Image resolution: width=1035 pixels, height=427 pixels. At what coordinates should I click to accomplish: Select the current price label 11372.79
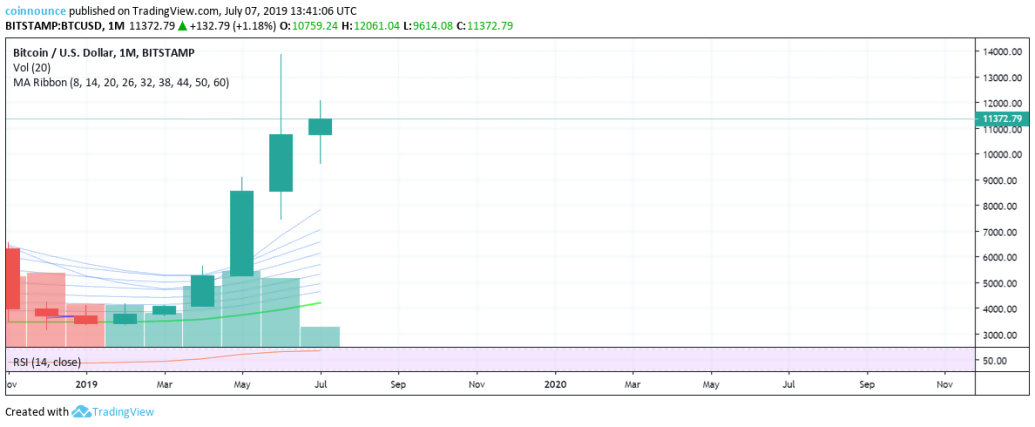1003,119
